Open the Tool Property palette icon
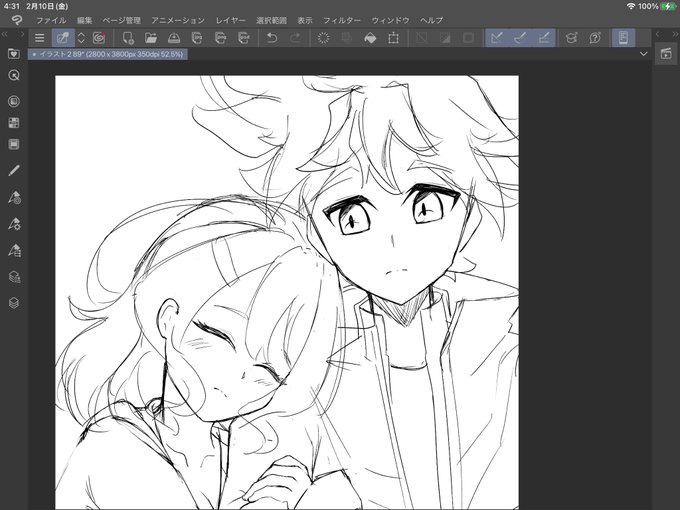The image size is (680, 510). 14,224
